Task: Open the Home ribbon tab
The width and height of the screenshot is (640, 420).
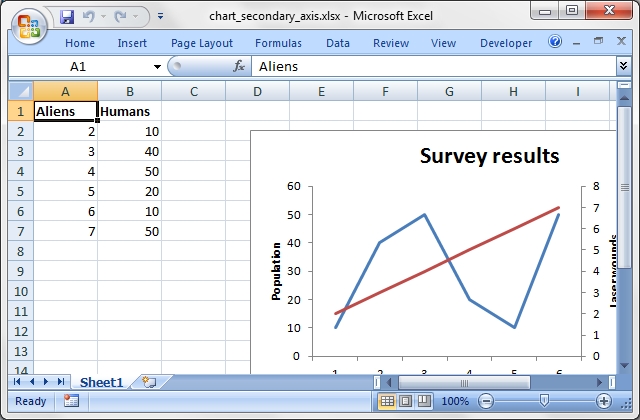Action: (x=80, y=43)
